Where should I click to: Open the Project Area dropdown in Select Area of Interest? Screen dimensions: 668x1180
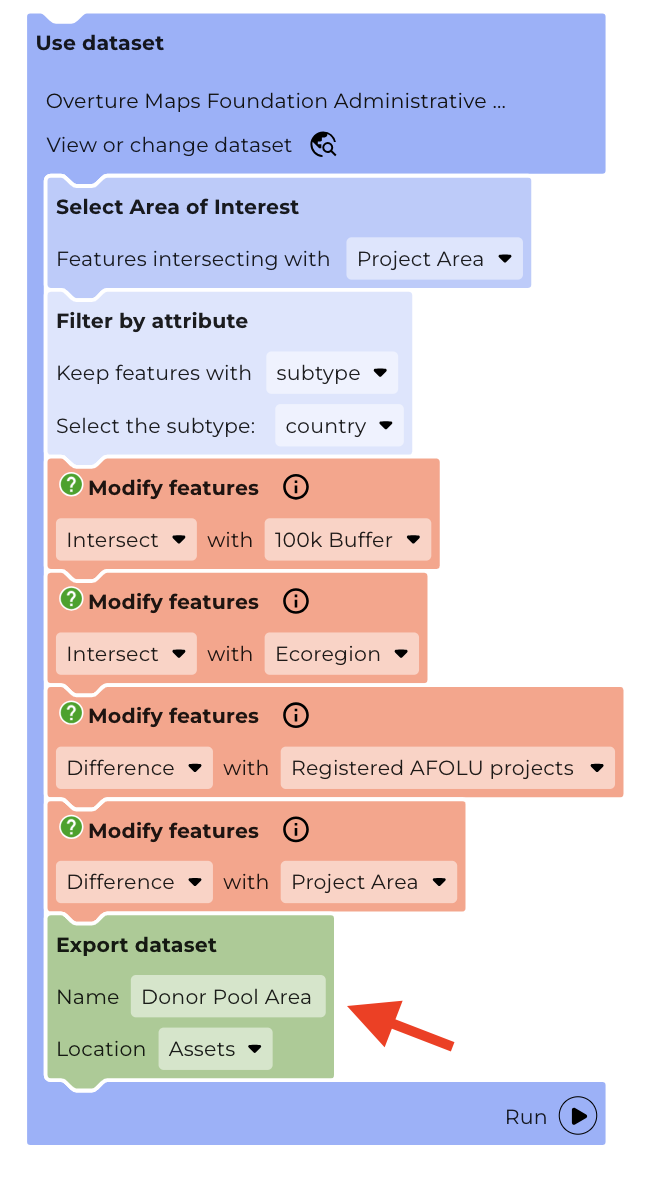(434, 259)
